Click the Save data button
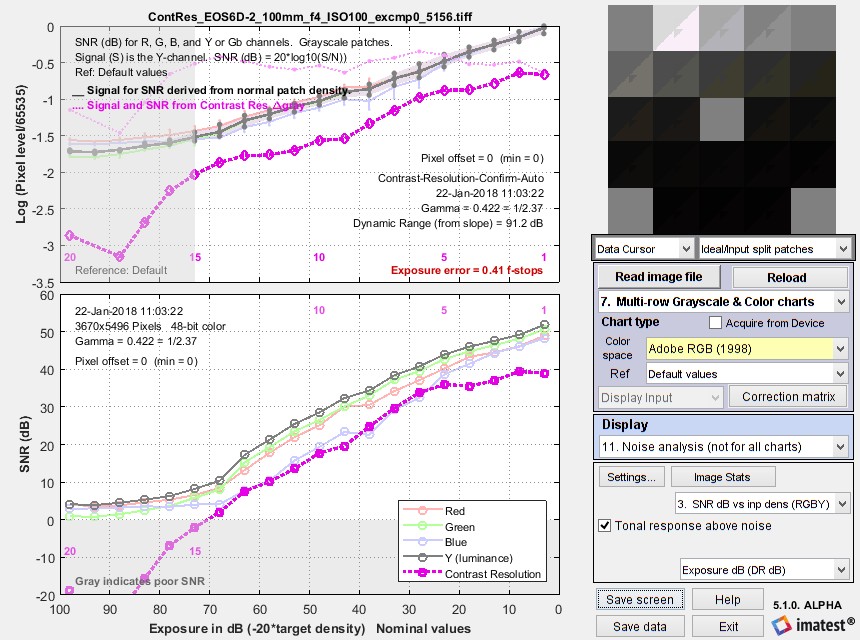Image resolution: width=860 pixels, height=640 pixels. (640, 624)
